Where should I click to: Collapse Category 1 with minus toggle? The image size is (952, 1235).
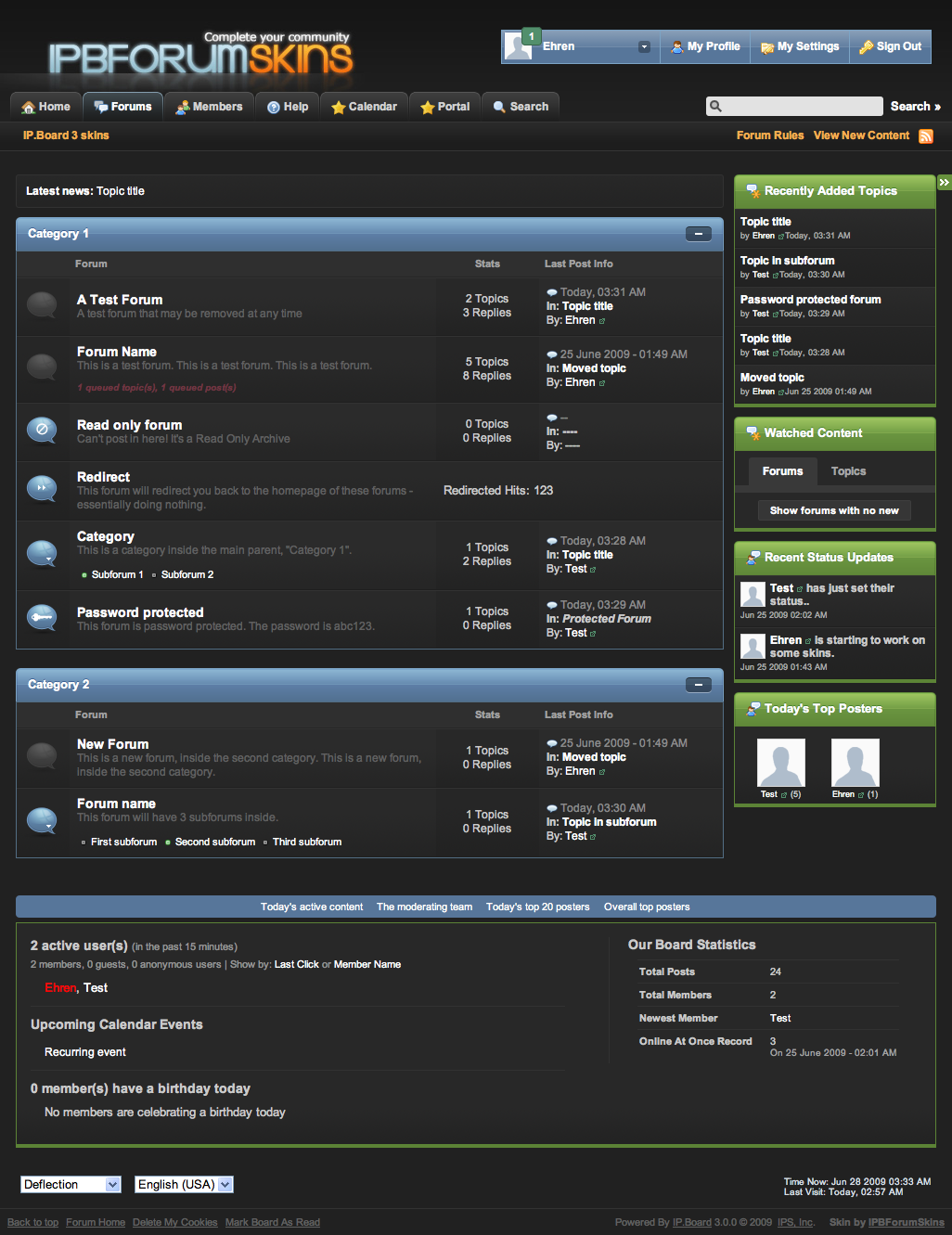click(698, 234)
